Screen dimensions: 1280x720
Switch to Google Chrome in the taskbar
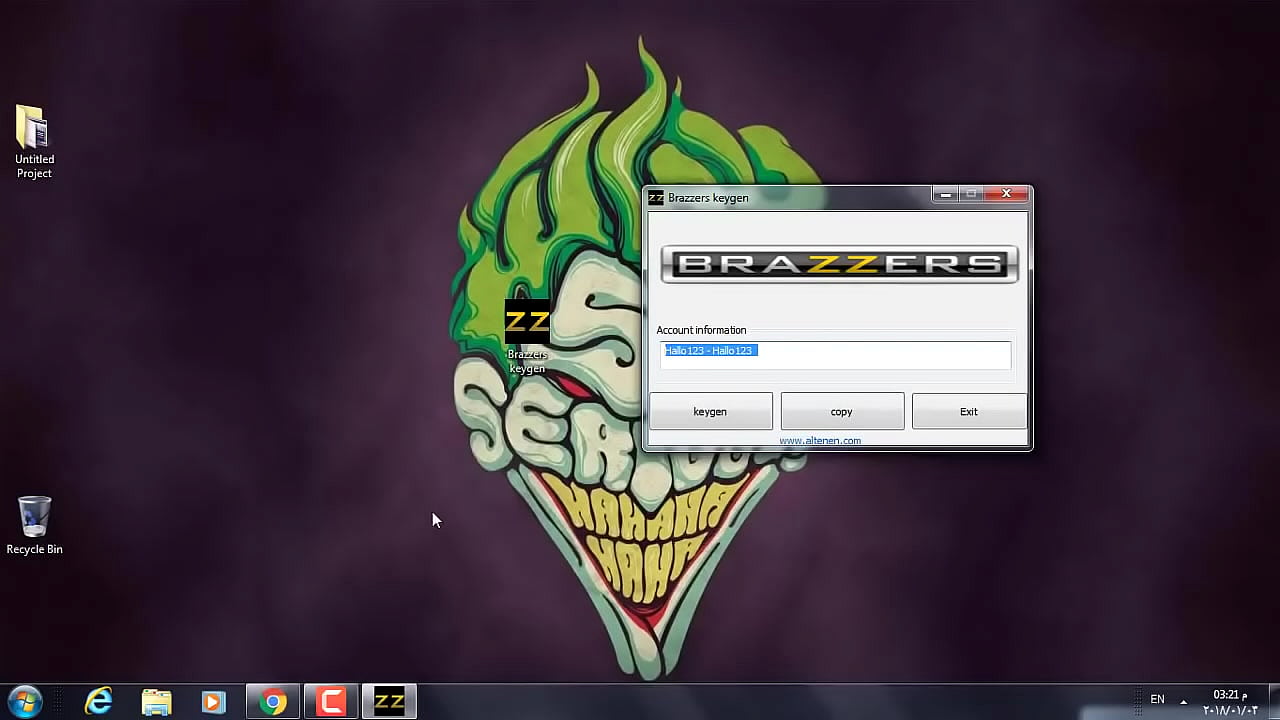(273, 702)
